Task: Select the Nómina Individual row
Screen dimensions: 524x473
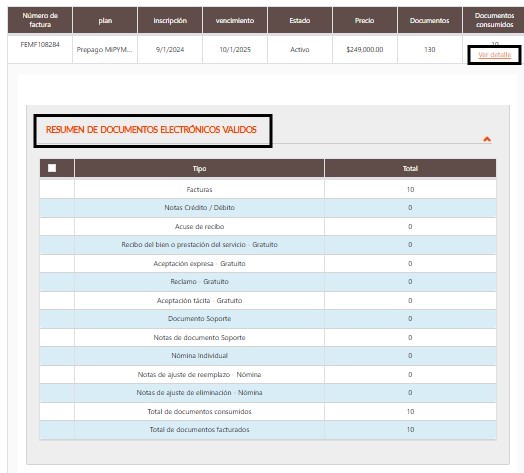Action: tap(268, 356)
